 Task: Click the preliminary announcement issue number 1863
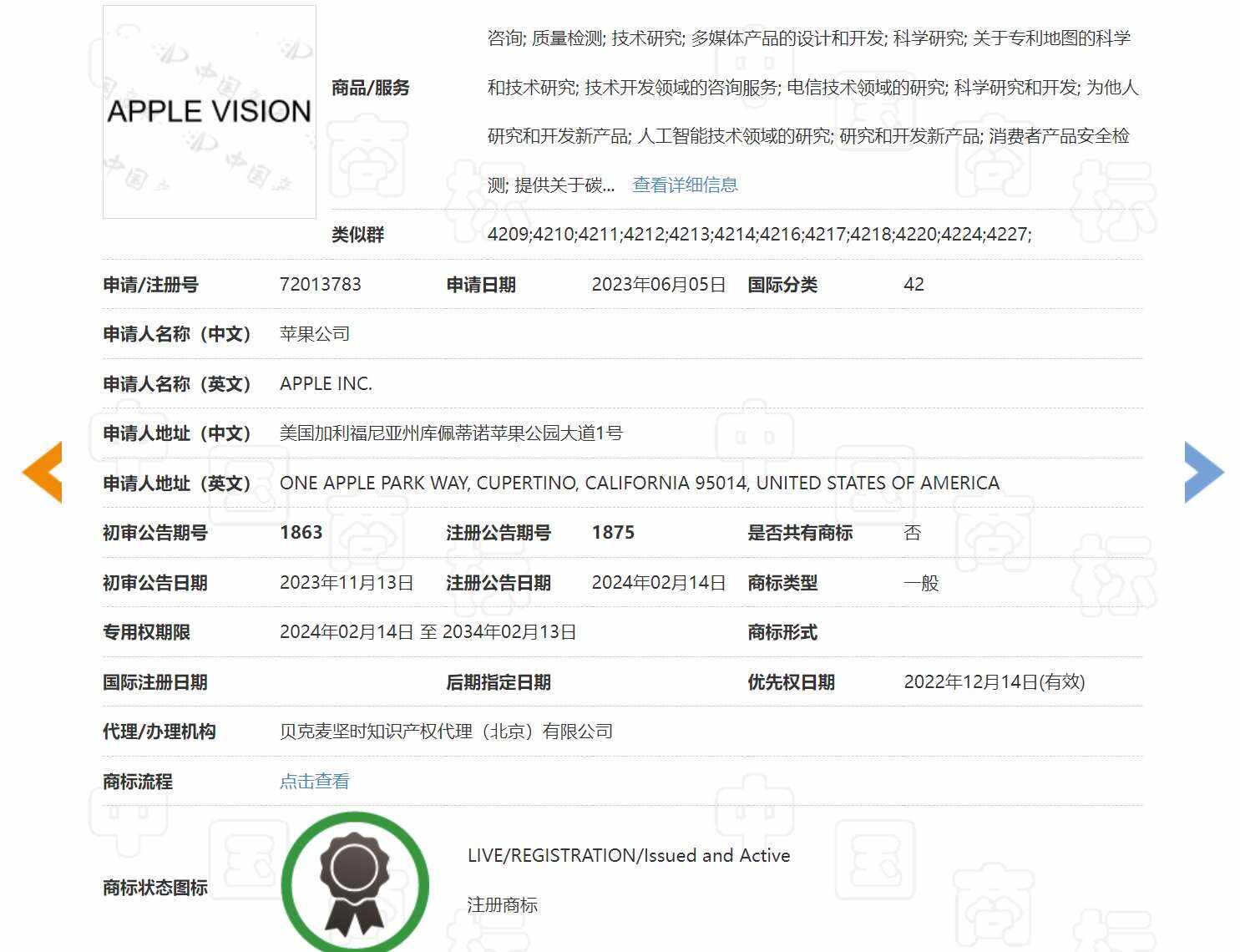pyautogui.click(x=301, y=533)
